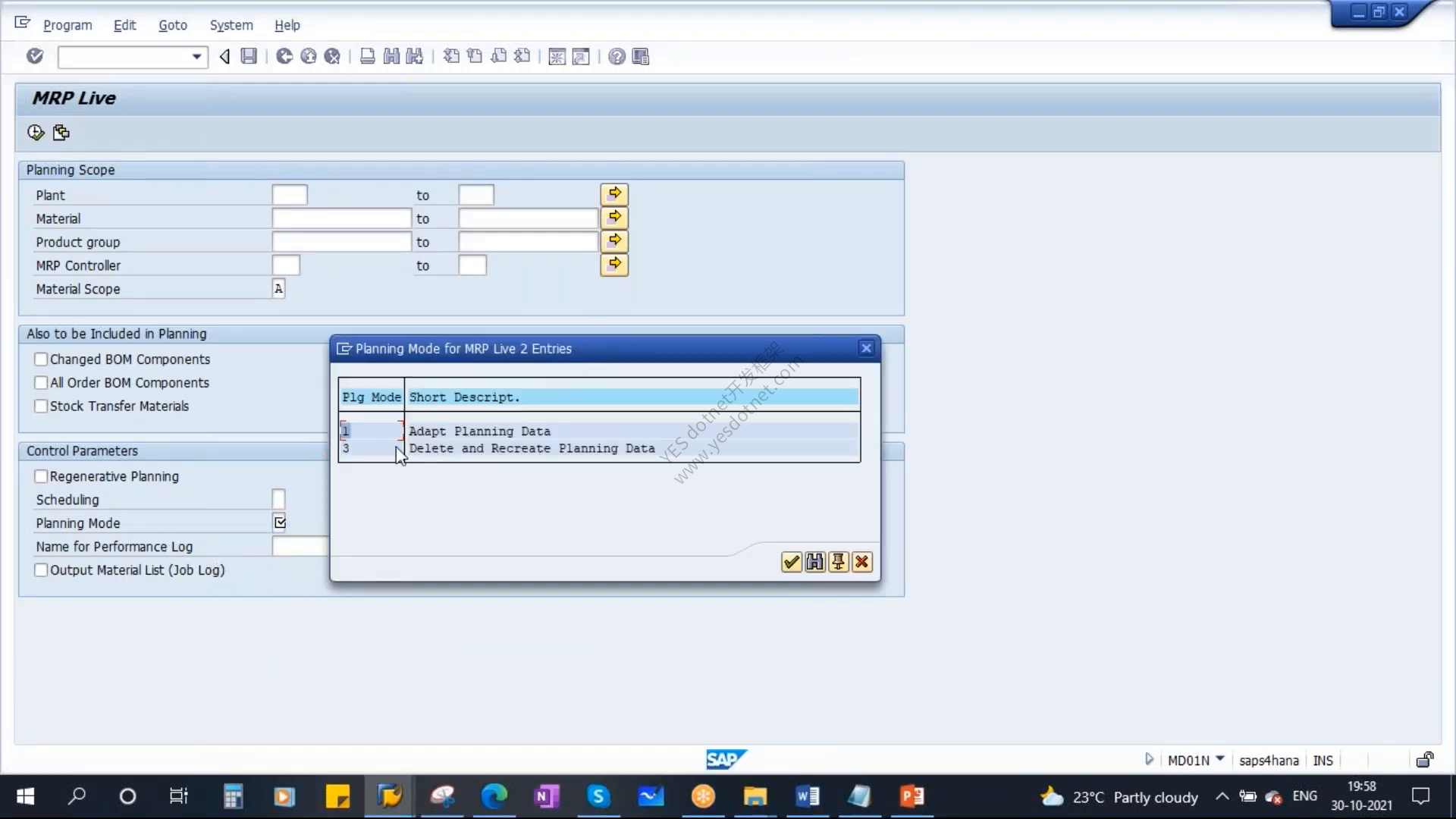Viewport: 1456px width, 819px height.
Task: Click the Material Scope field
Action: coord(278,289)
